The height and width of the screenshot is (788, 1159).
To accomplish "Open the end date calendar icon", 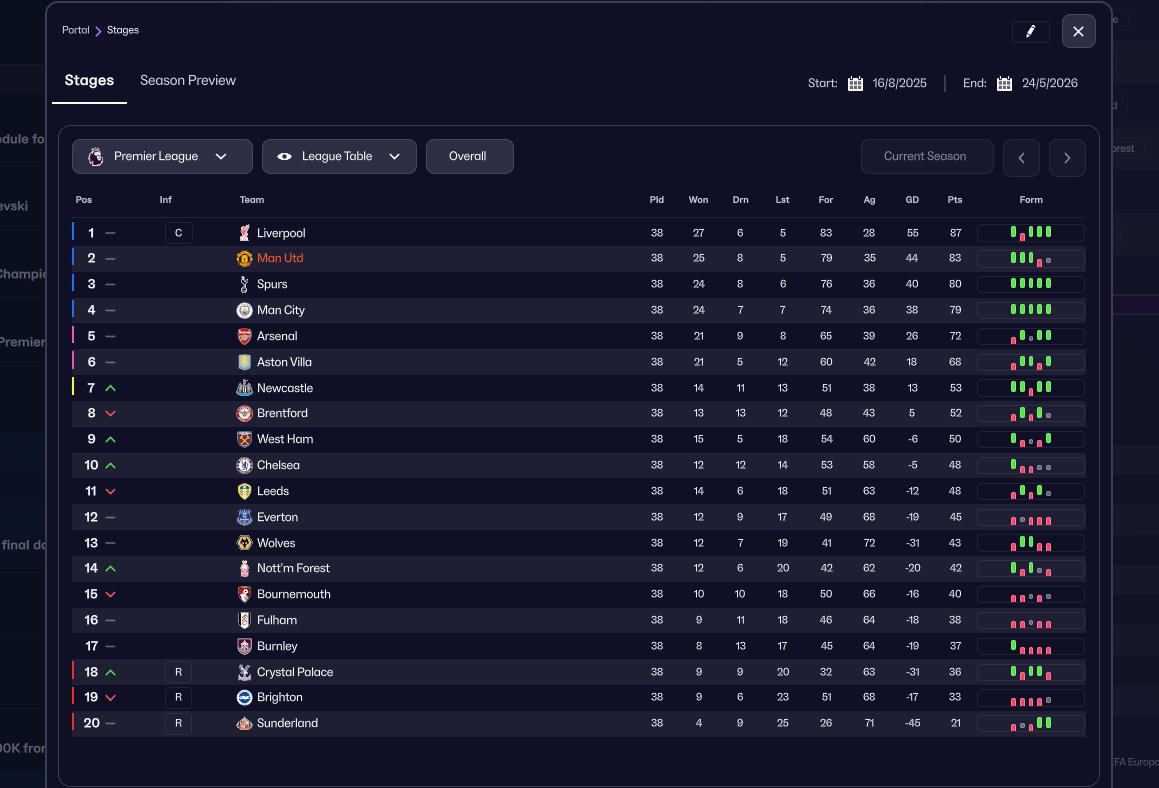I will [1004, 84].
